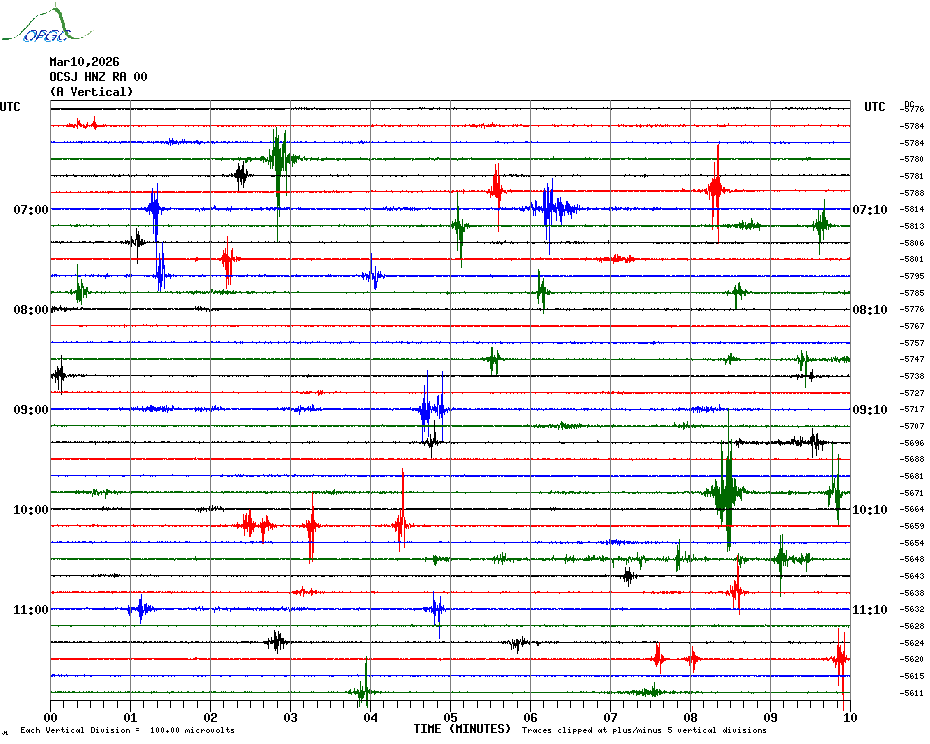Click the -5814 offset value

(912, 209)
